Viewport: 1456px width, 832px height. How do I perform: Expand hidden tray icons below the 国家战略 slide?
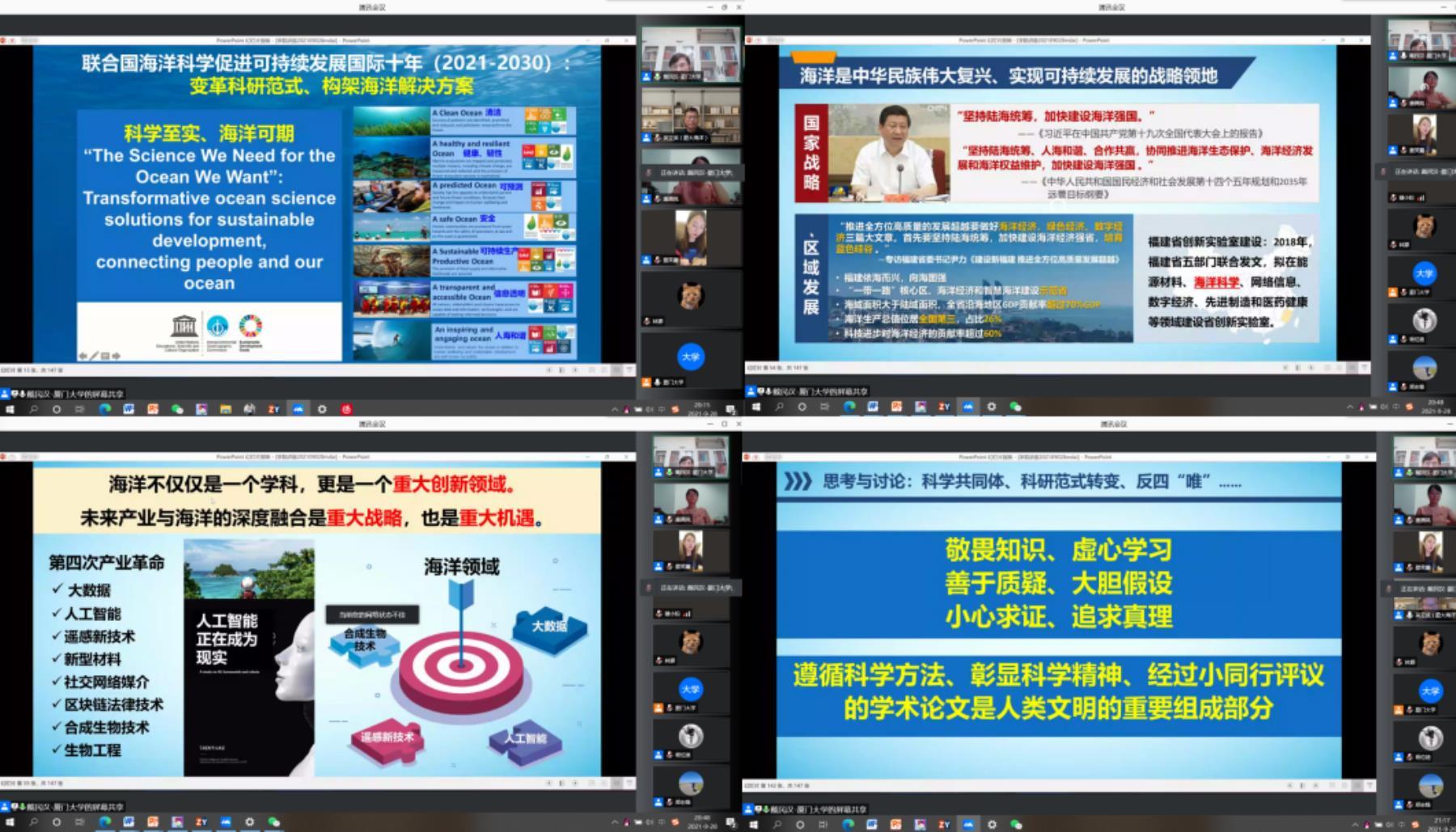(x=1349, y=408)
